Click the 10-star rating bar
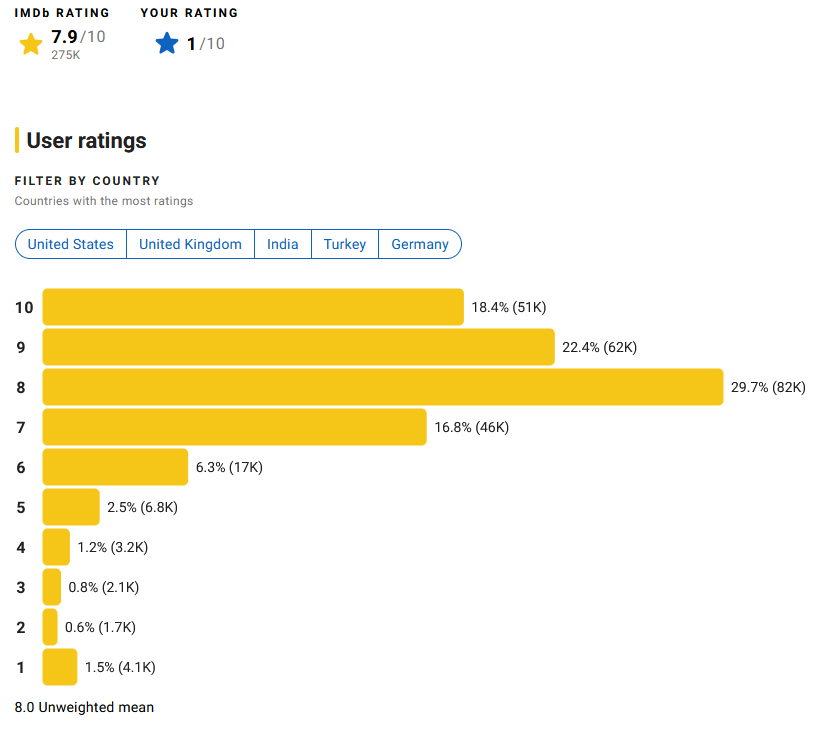 click(253, 307)
